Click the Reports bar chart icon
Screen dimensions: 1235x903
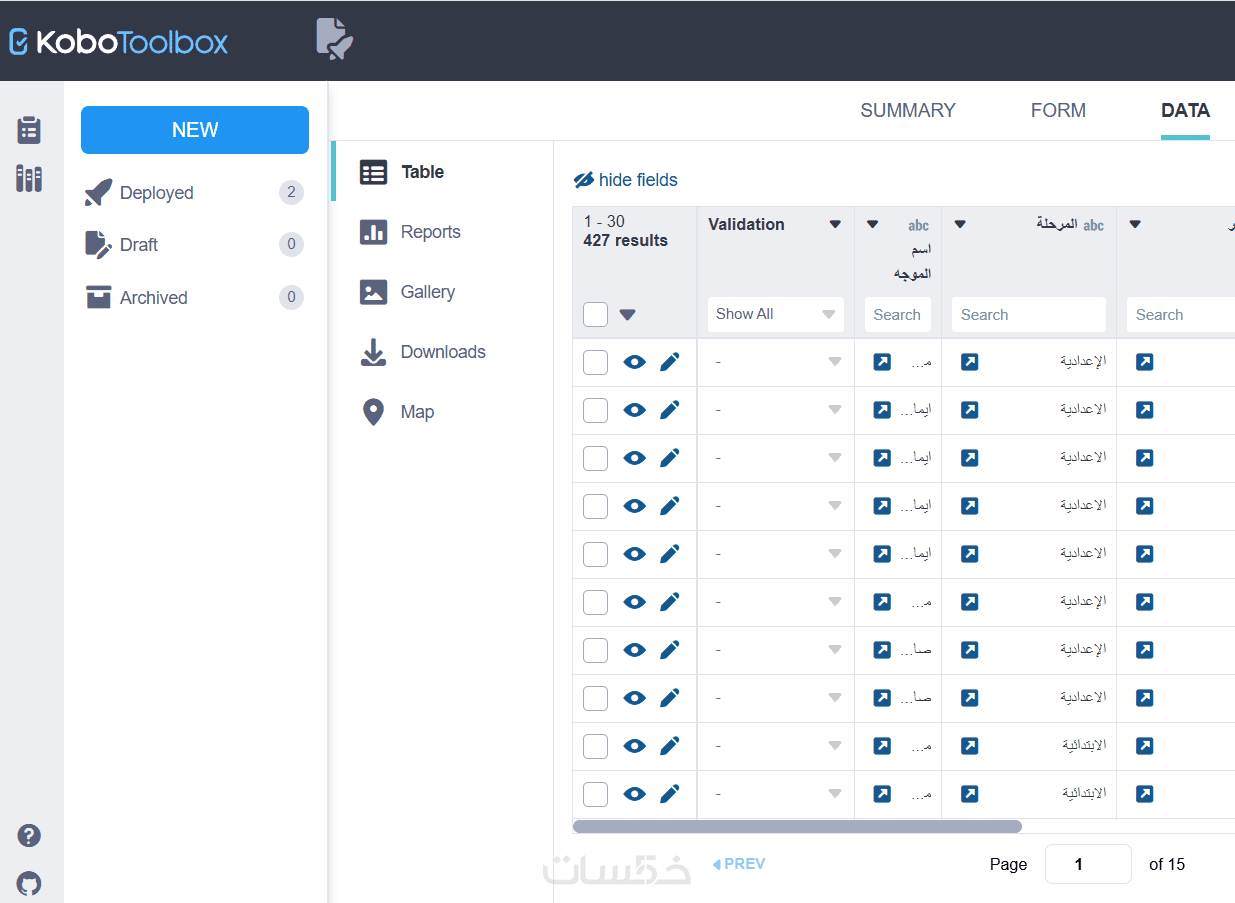tap(373, 232)
